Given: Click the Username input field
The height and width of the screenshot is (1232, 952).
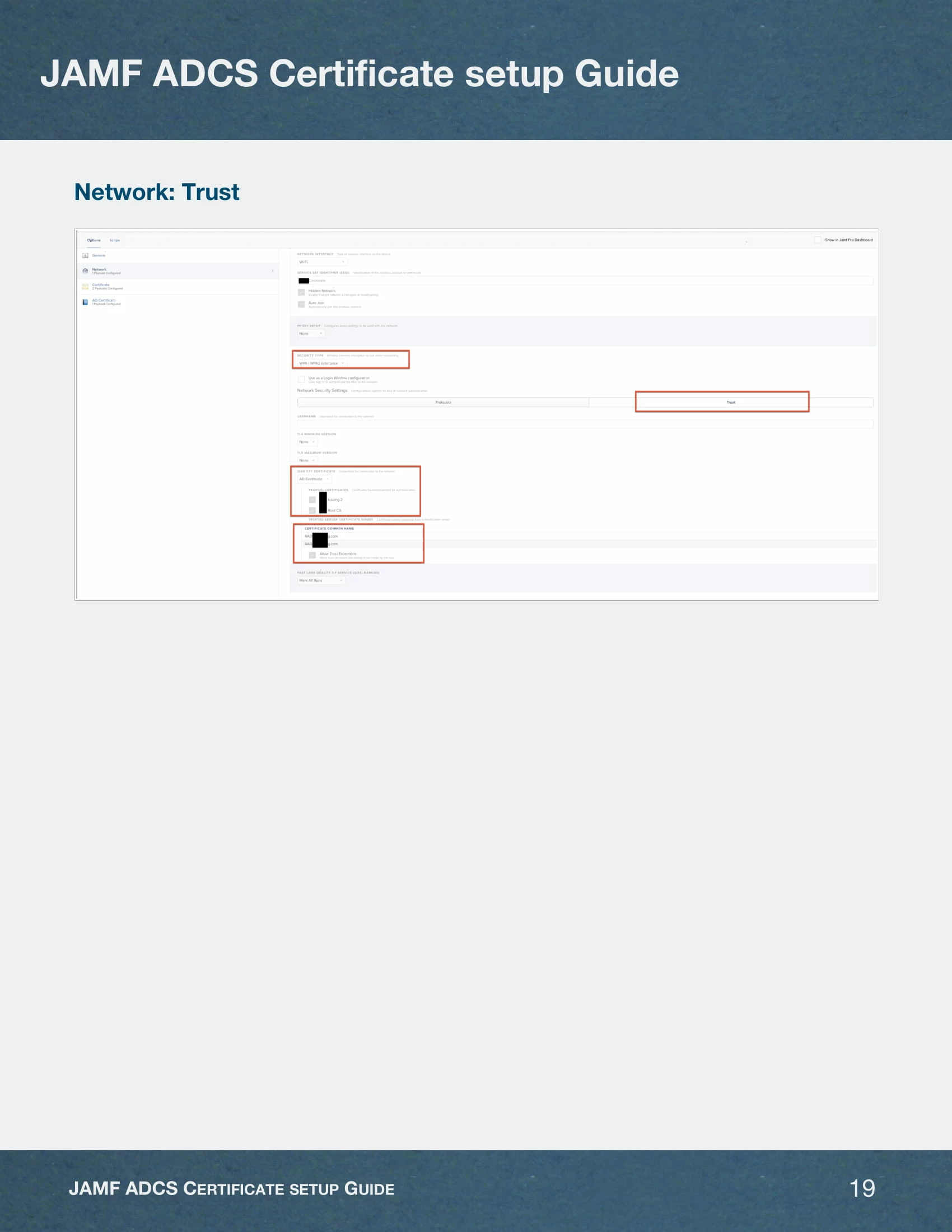Looking at the screenshot, I should click(x=585, y=424).
